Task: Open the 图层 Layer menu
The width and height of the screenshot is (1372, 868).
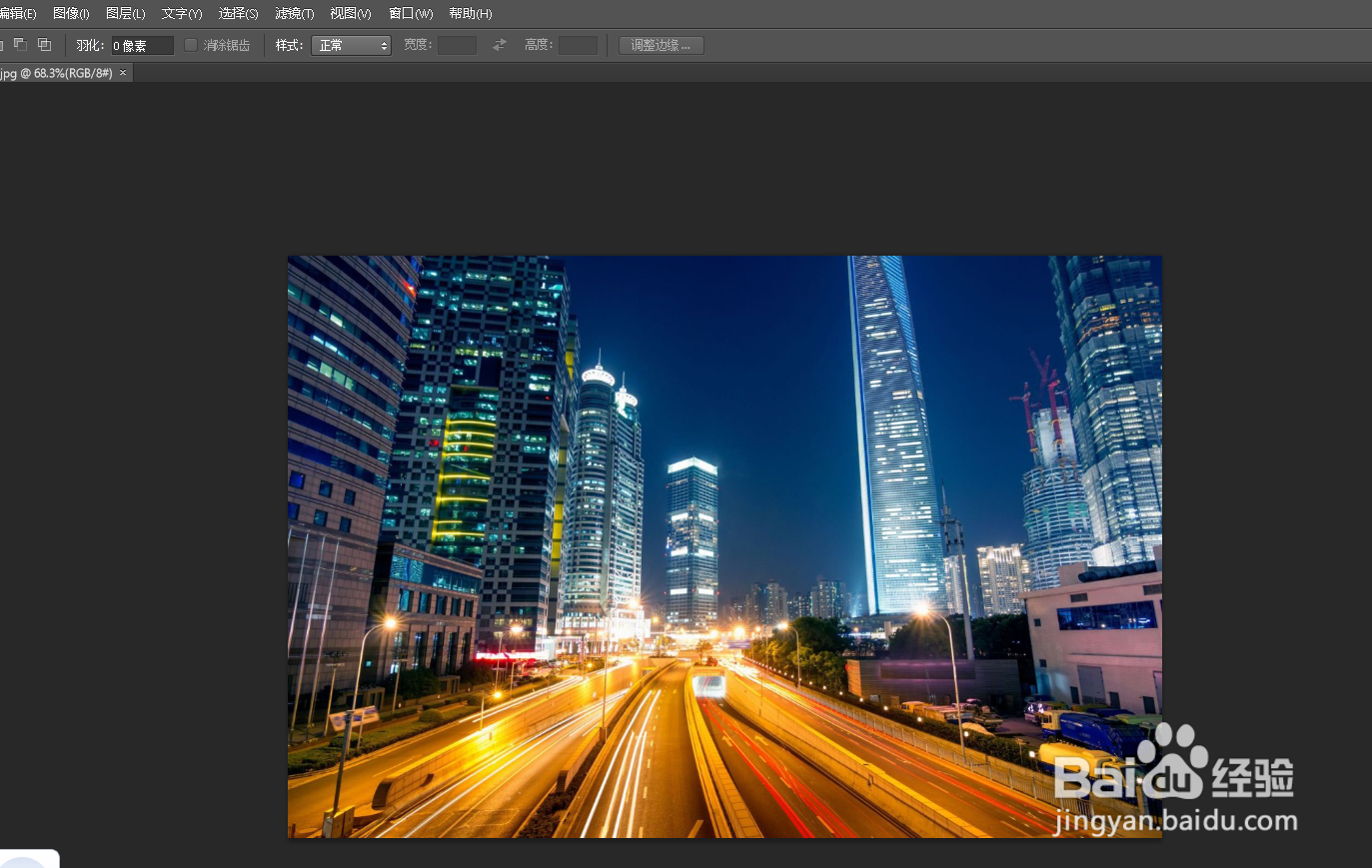Action: click(125, 13)
